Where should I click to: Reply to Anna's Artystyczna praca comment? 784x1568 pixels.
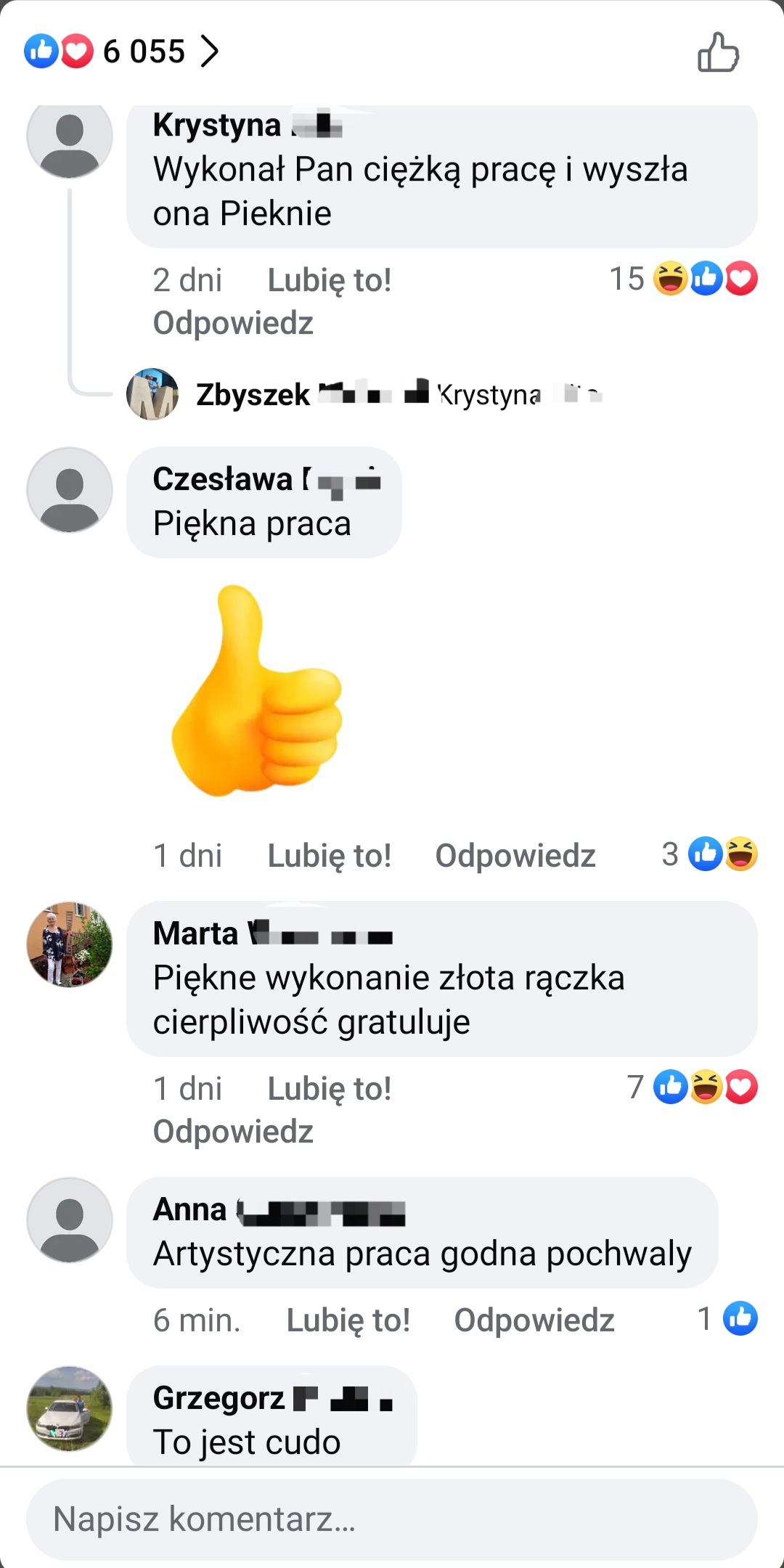pyautogui.click(x=534, y=1320)
